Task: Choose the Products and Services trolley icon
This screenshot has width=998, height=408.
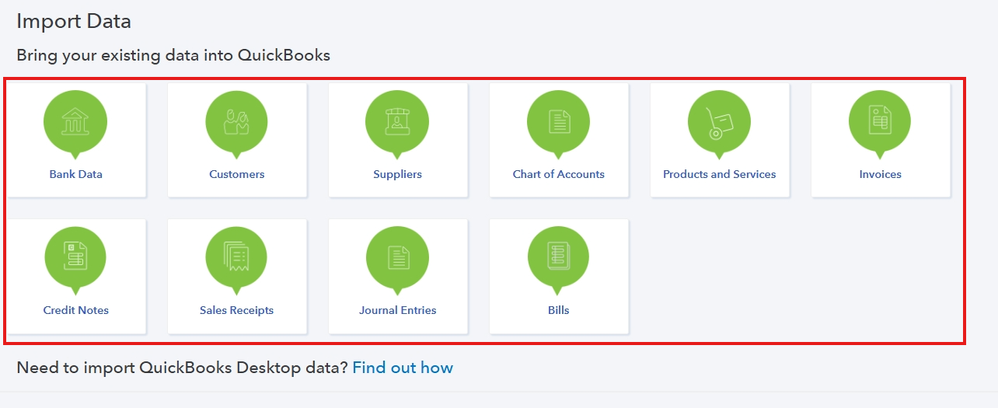Action: coord(720,122)
